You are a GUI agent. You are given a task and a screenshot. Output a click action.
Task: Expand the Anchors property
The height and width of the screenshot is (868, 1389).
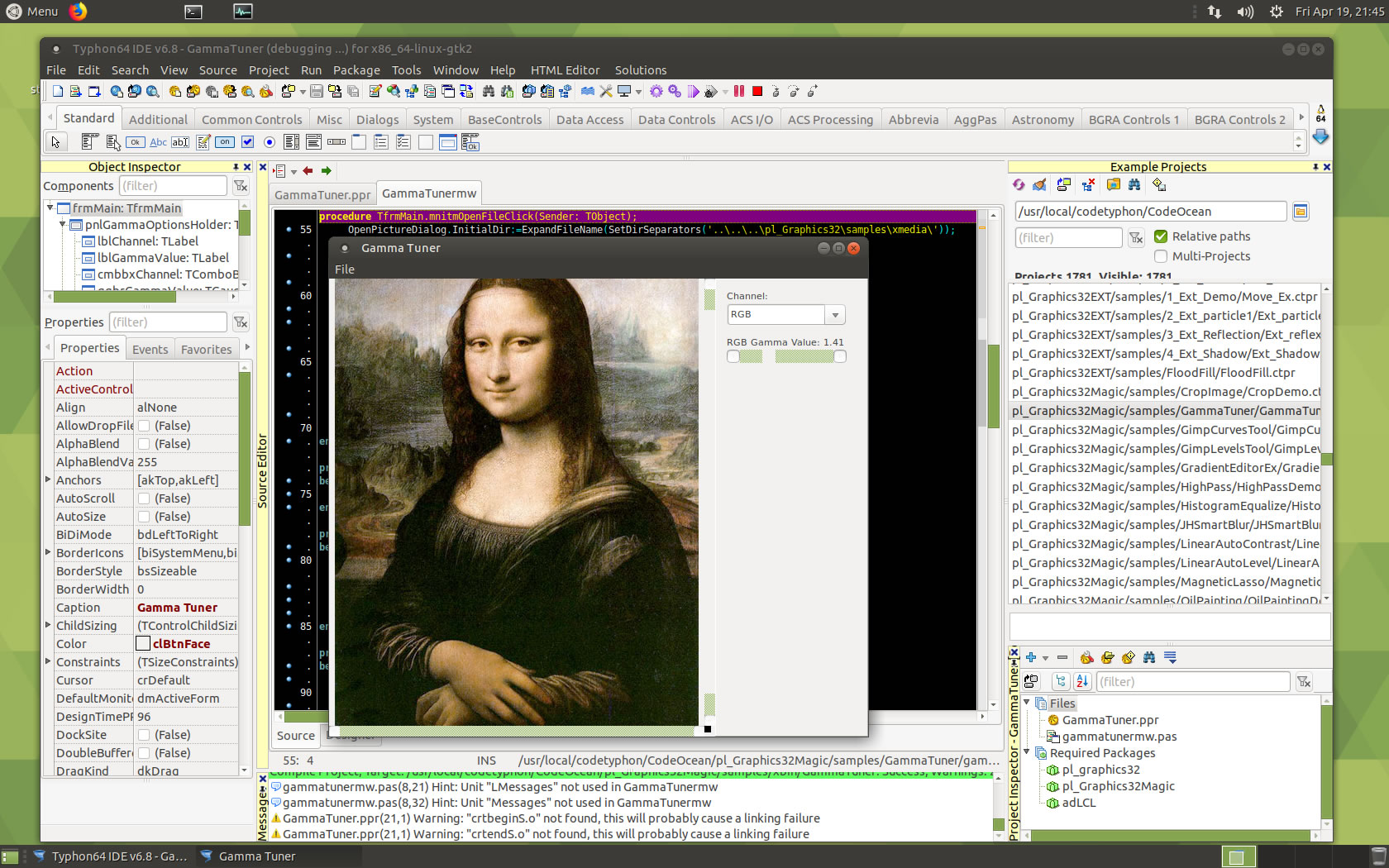tap(48, 479)
